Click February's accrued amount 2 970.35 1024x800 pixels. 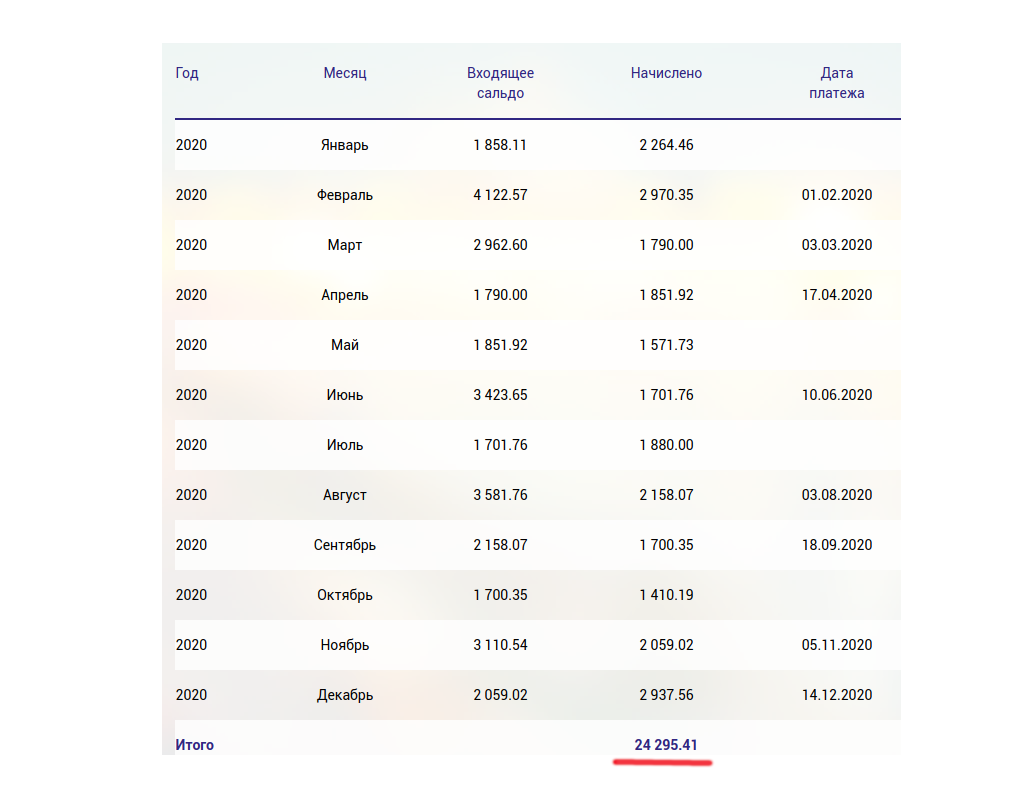[666, 195]
